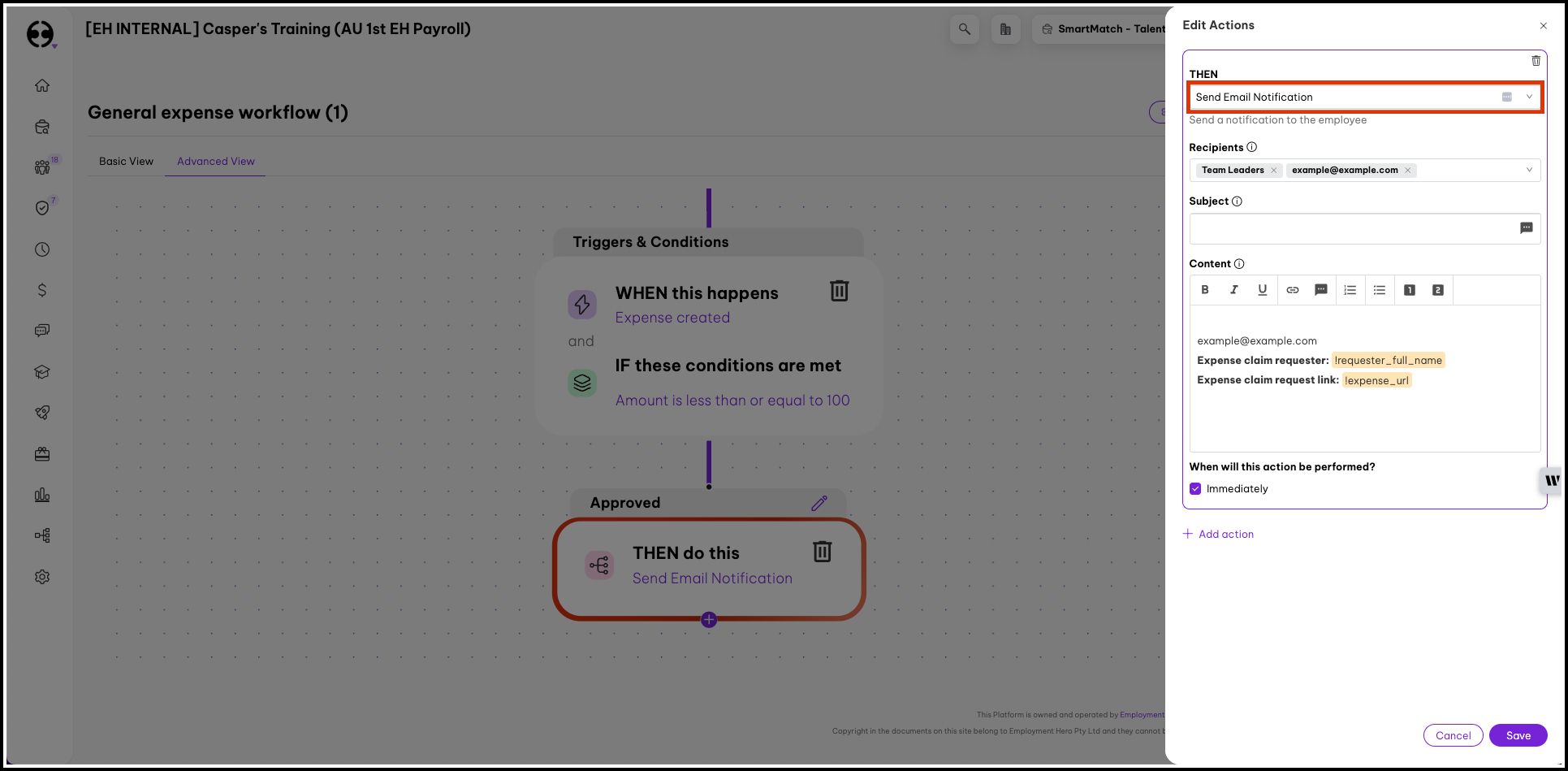Switch to the Basic View tab
The width and height of the screenshot is (1568, 771).
[x=126, y=161]
